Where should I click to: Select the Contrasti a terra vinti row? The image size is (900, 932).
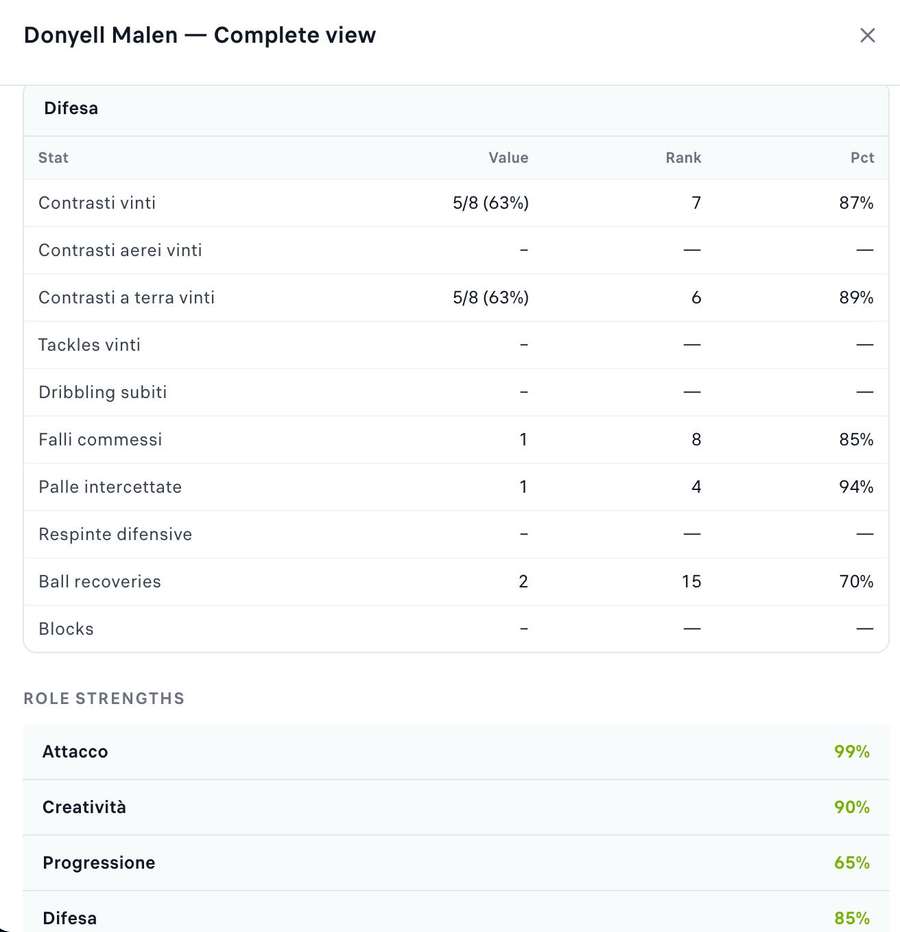pos(456,297)
